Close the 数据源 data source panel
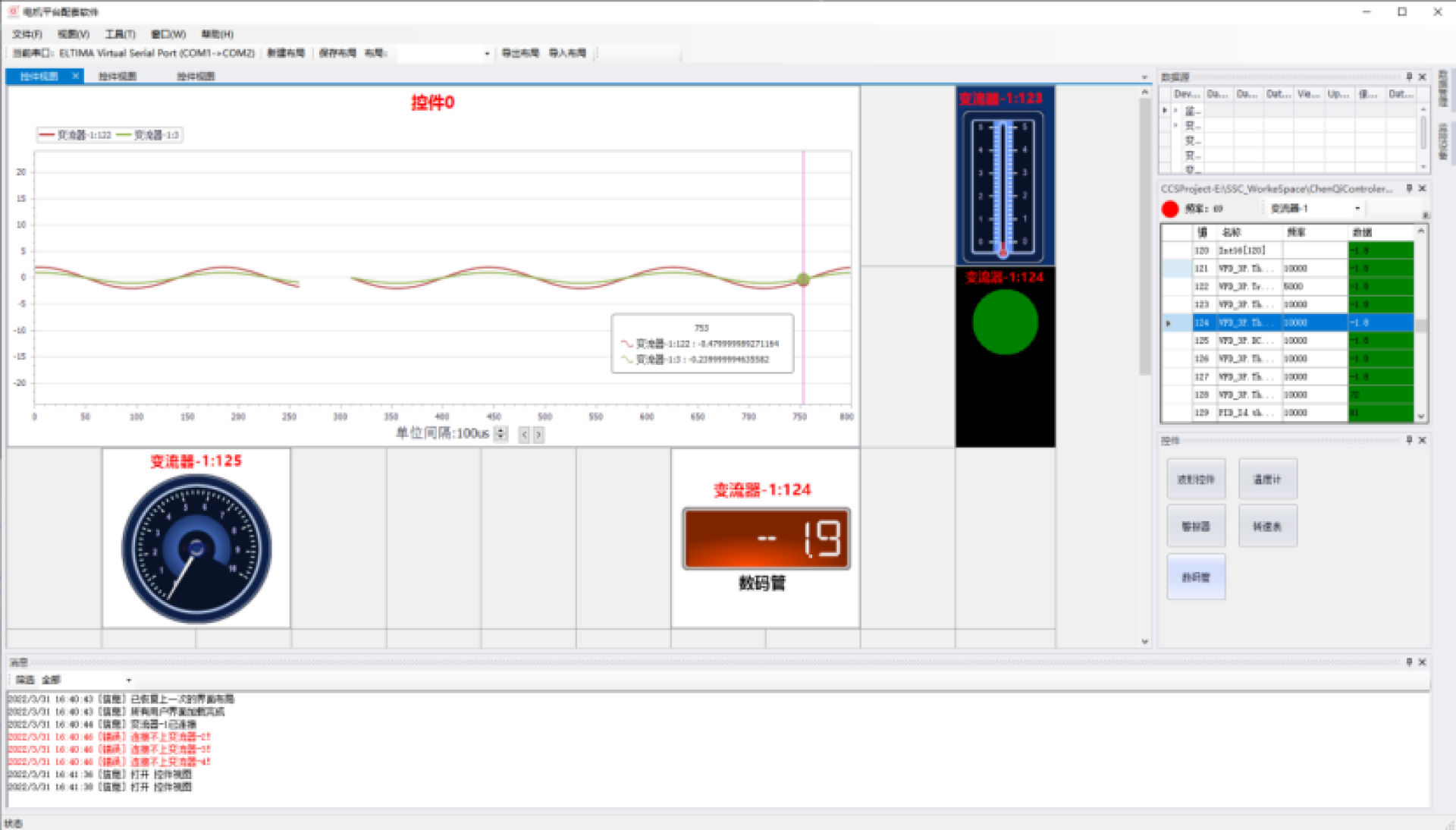Screen dimensions: 1456x830 pyautogui.click(x=1423, y=77)
